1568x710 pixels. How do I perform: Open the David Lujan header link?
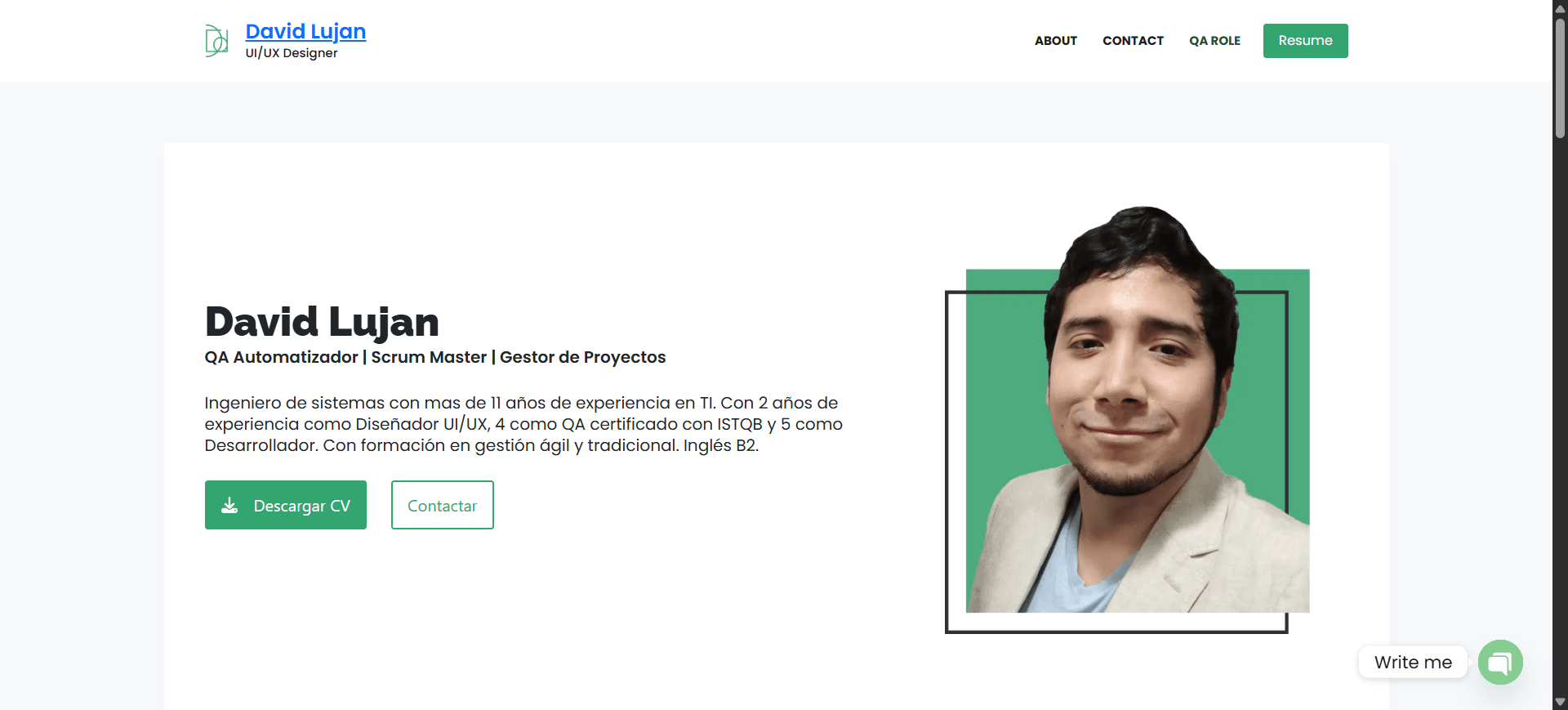tap(305, 31)
